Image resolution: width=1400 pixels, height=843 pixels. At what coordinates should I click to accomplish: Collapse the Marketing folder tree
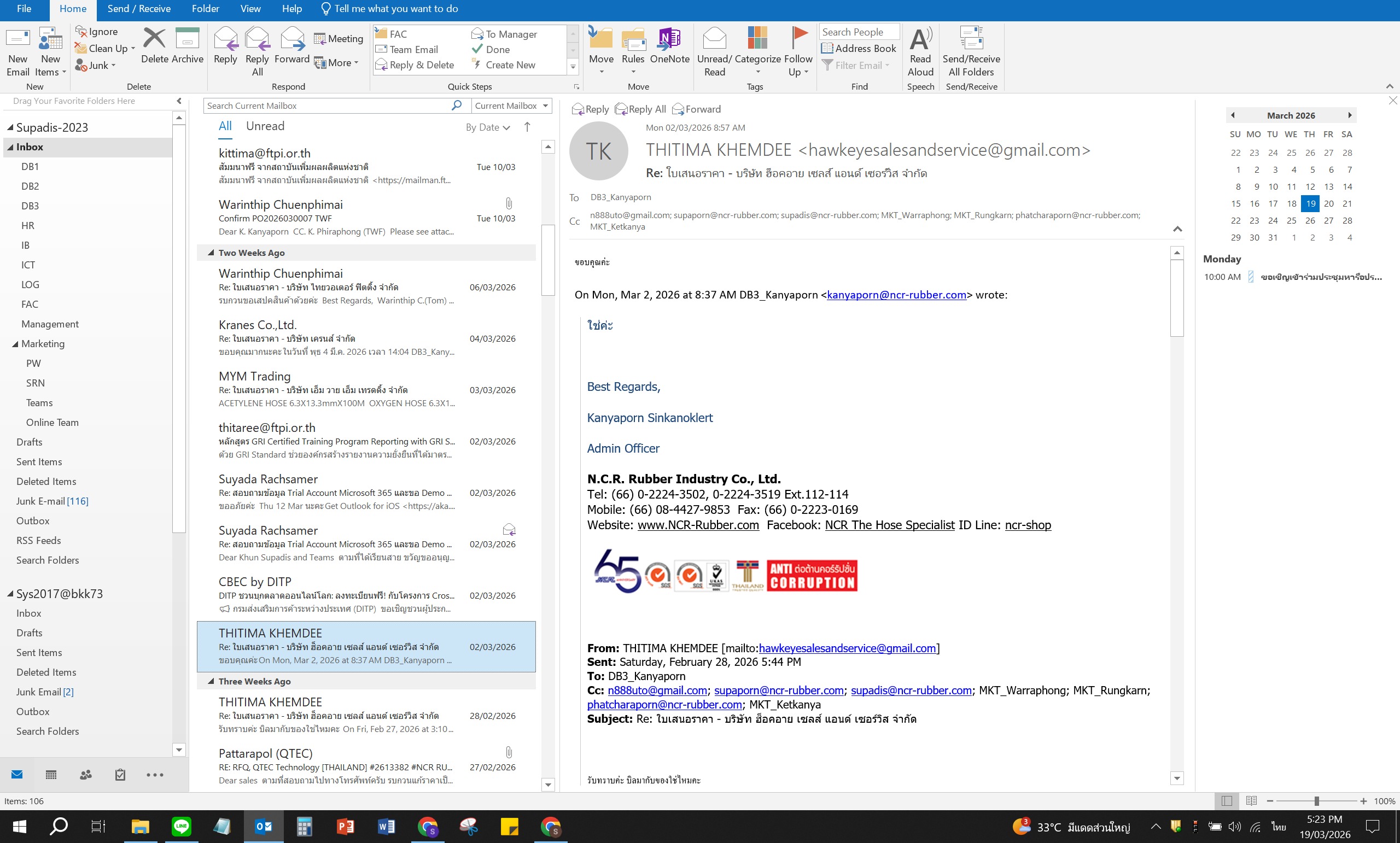pyautogui.click(x=15, y=344)
